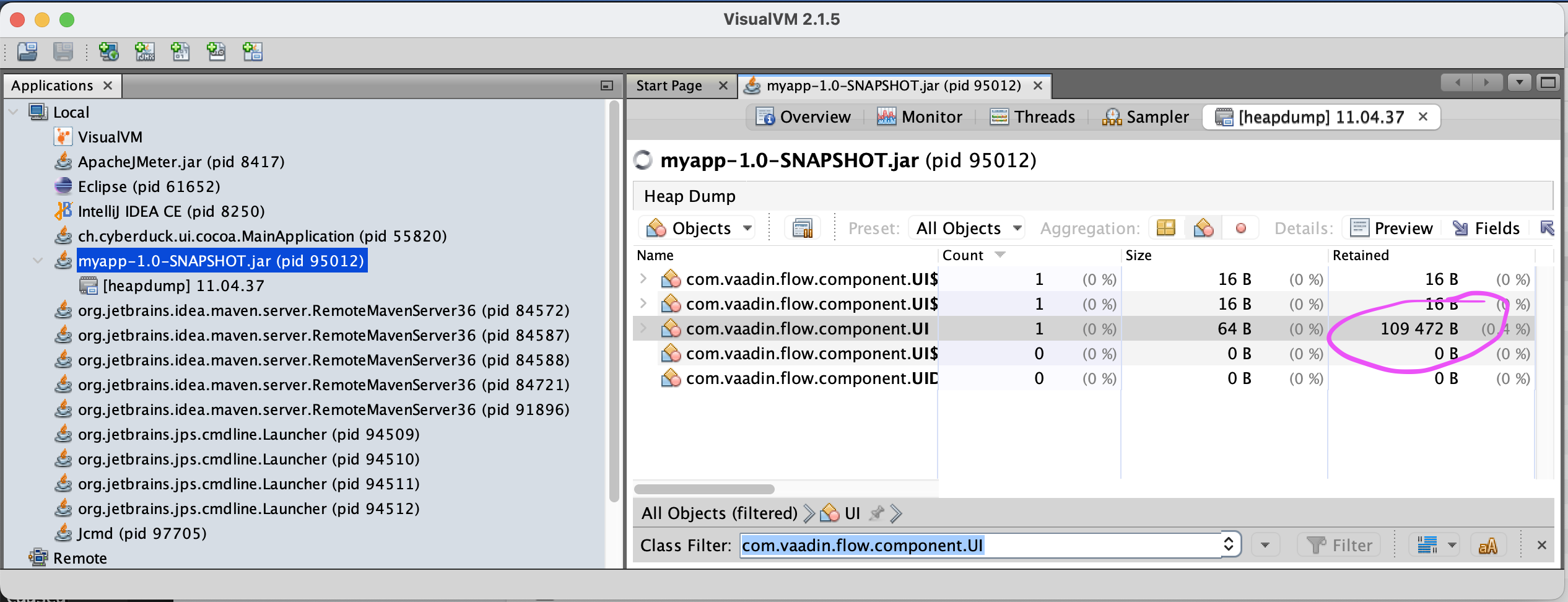Click the Add Remote Host toolbar icon
1568x602 pixels.
108,52
